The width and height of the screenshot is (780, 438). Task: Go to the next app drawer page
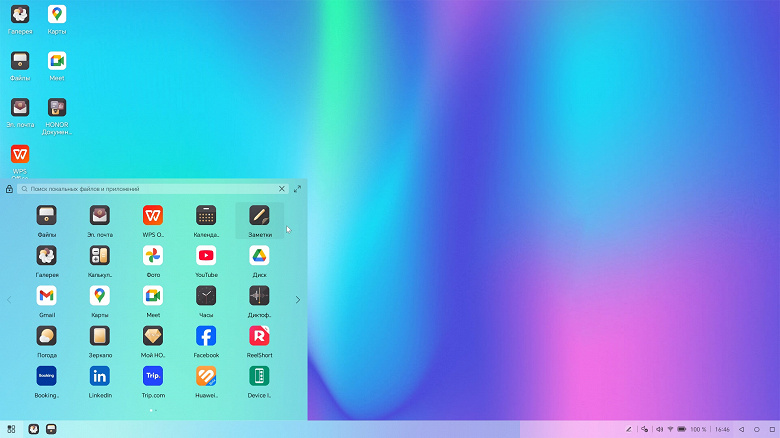tap(297, 300)
